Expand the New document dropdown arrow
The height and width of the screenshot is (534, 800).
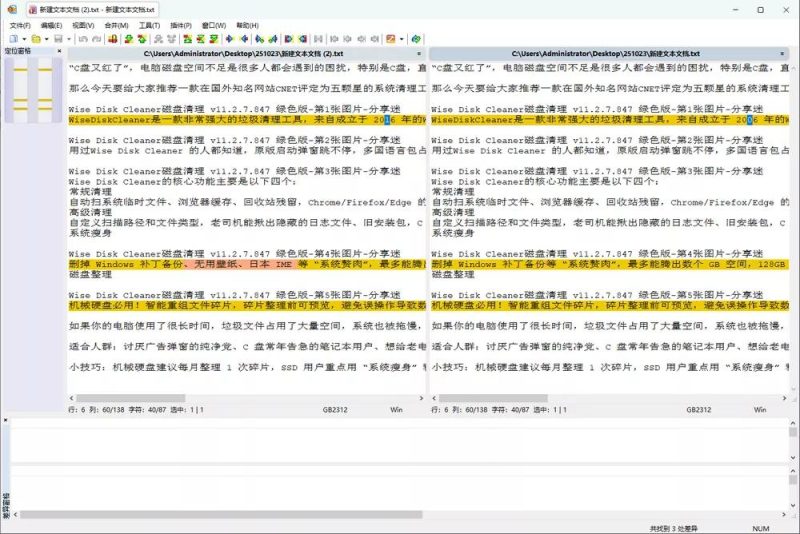24,39
